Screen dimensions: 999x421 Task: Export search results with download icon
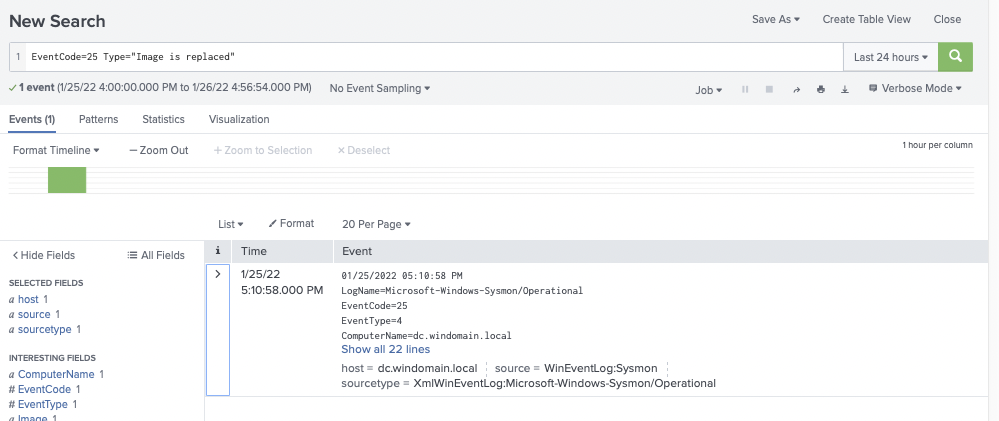pos(845,90)
